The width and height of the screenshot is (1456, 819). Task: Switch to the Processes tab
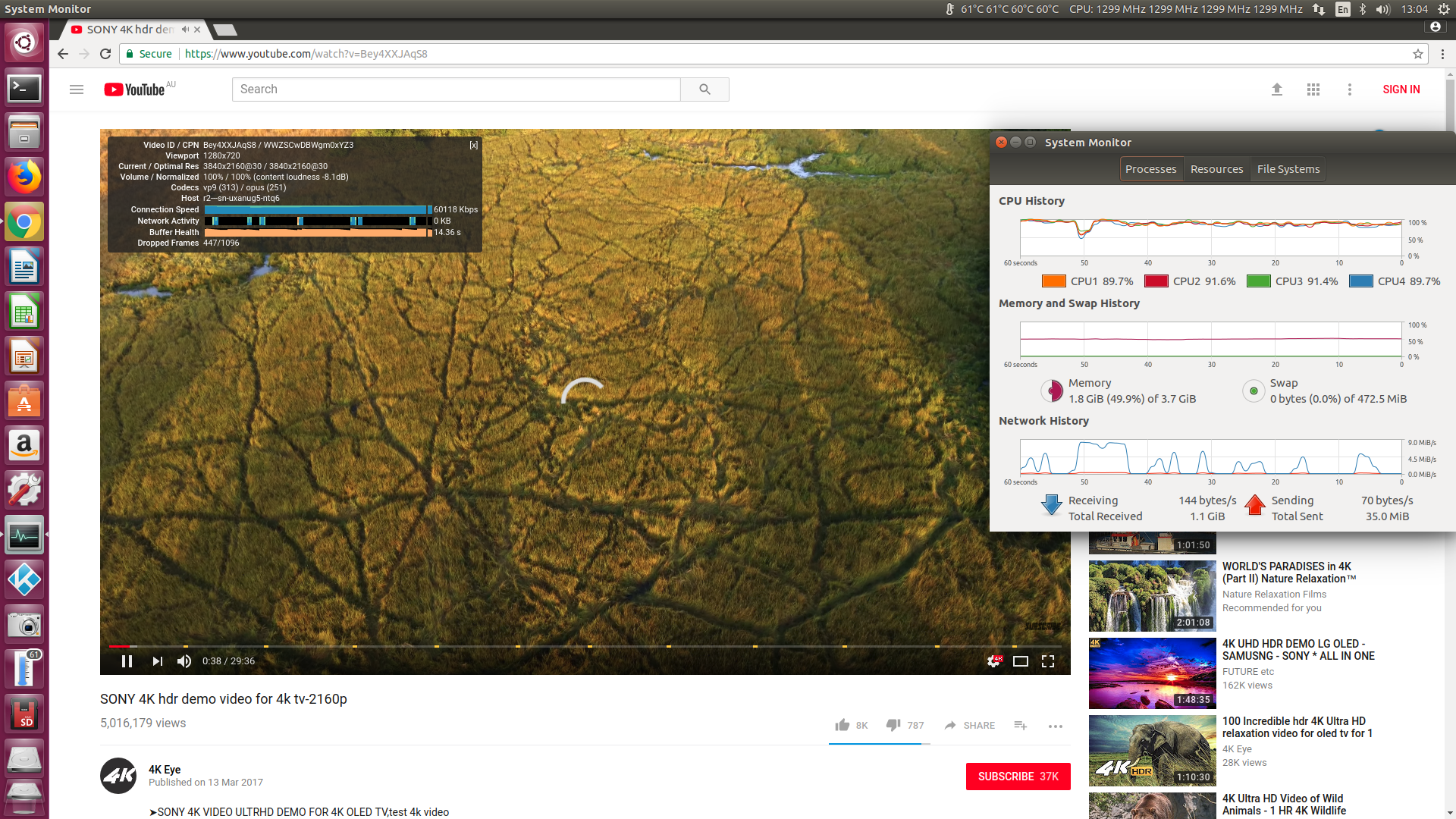click(x=1151, y=169)
